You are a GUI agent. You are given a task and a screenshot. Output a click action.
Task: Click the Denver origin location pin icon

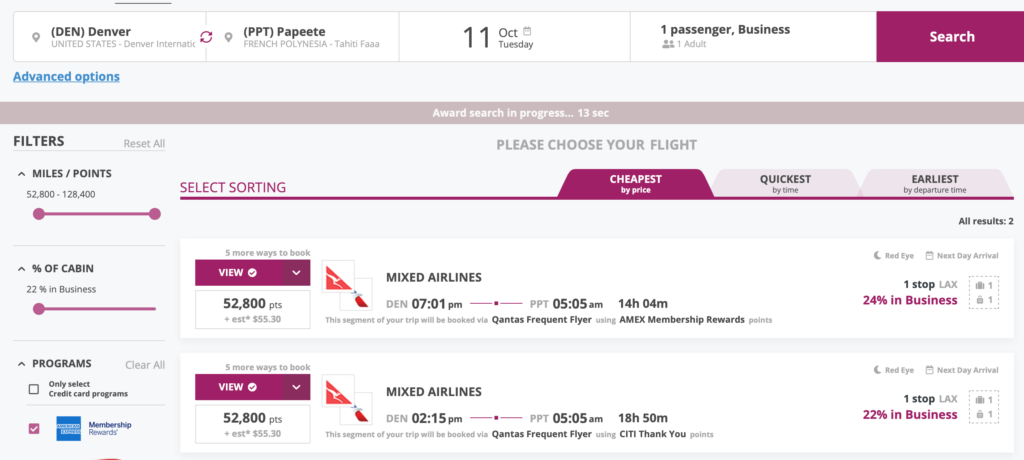tap(36, 38)
